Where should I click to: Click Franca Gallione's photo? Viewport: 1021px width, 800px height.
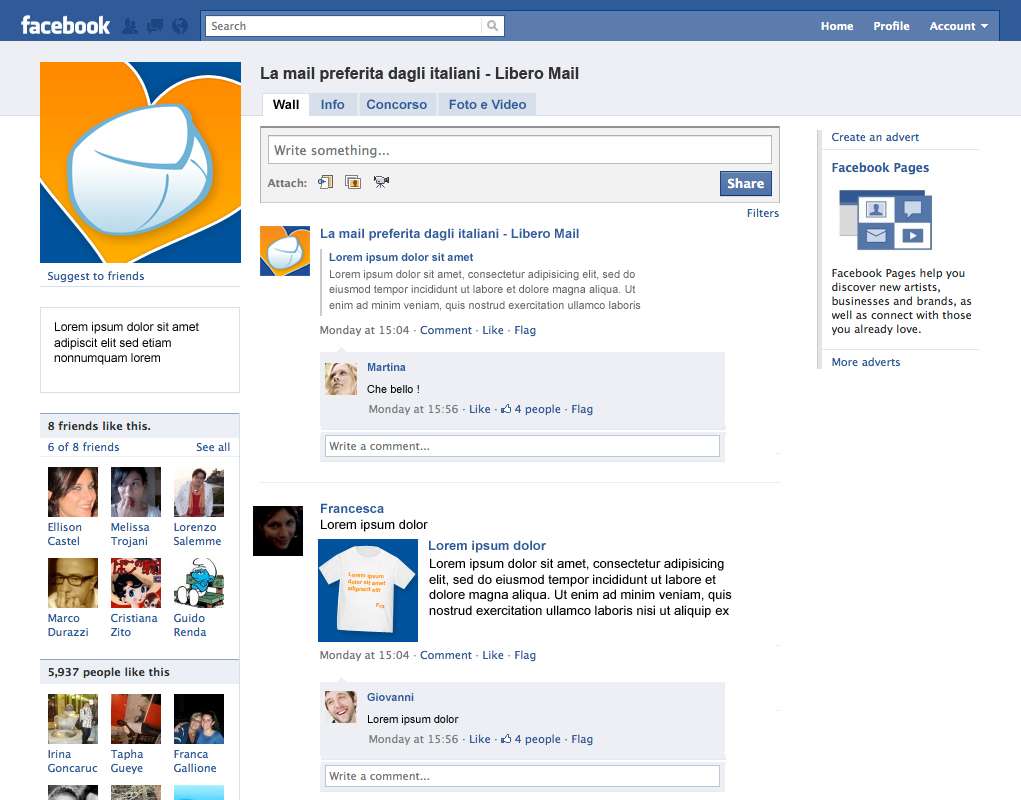199,719
